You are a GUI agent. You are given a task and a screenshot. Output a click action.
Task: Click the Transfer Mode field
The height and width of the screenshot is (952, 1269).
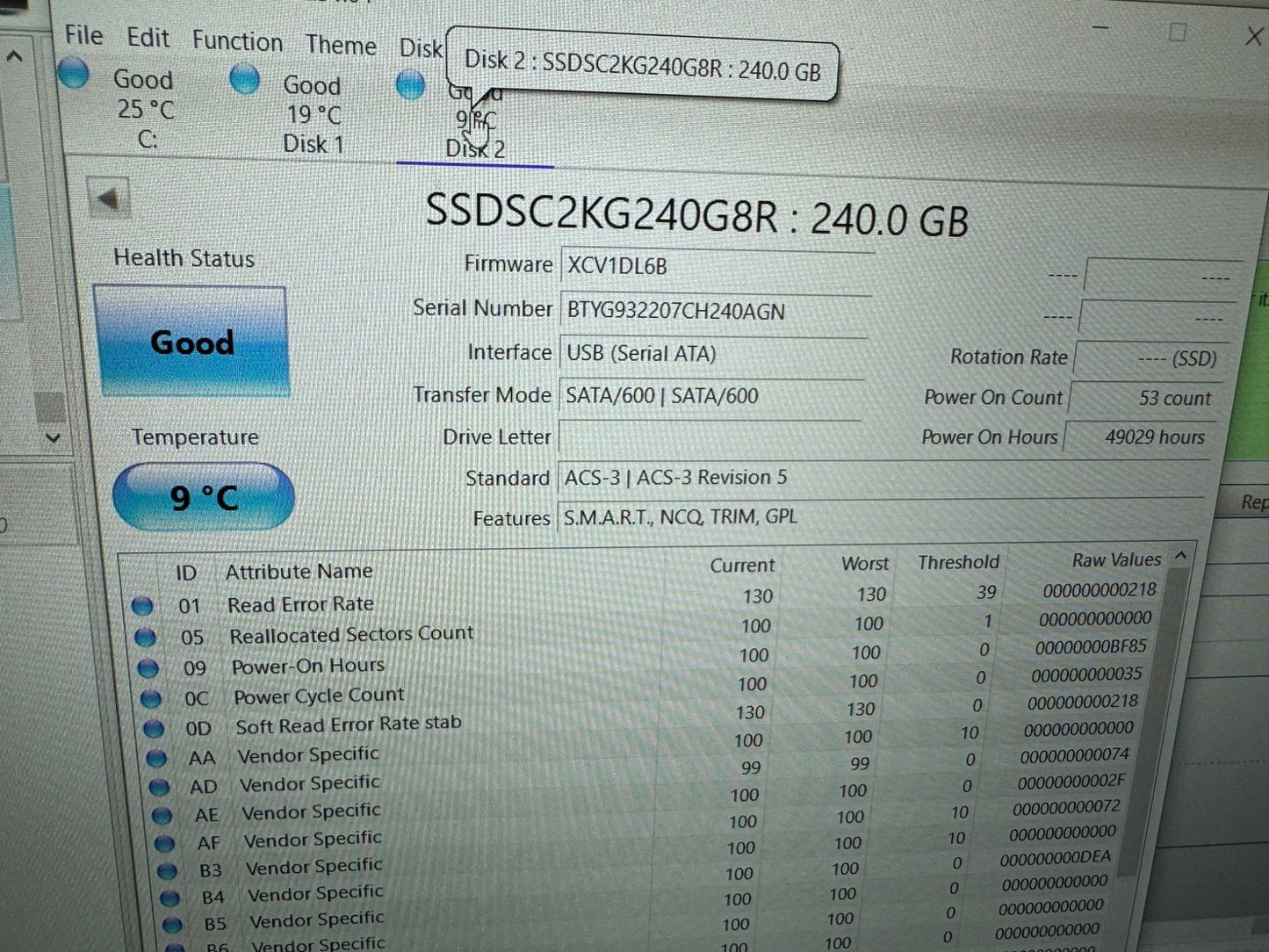[x=710, y=395]
